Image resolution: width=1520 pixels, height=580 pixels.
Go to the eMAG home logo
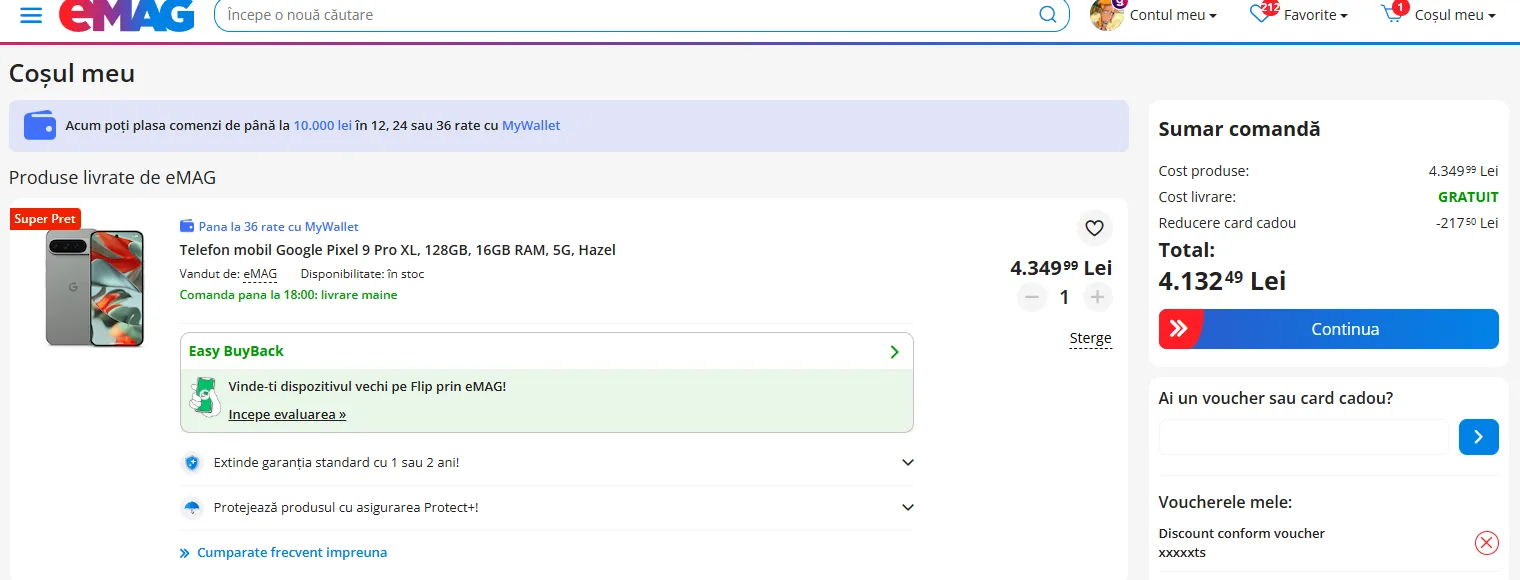click(127, 15)
